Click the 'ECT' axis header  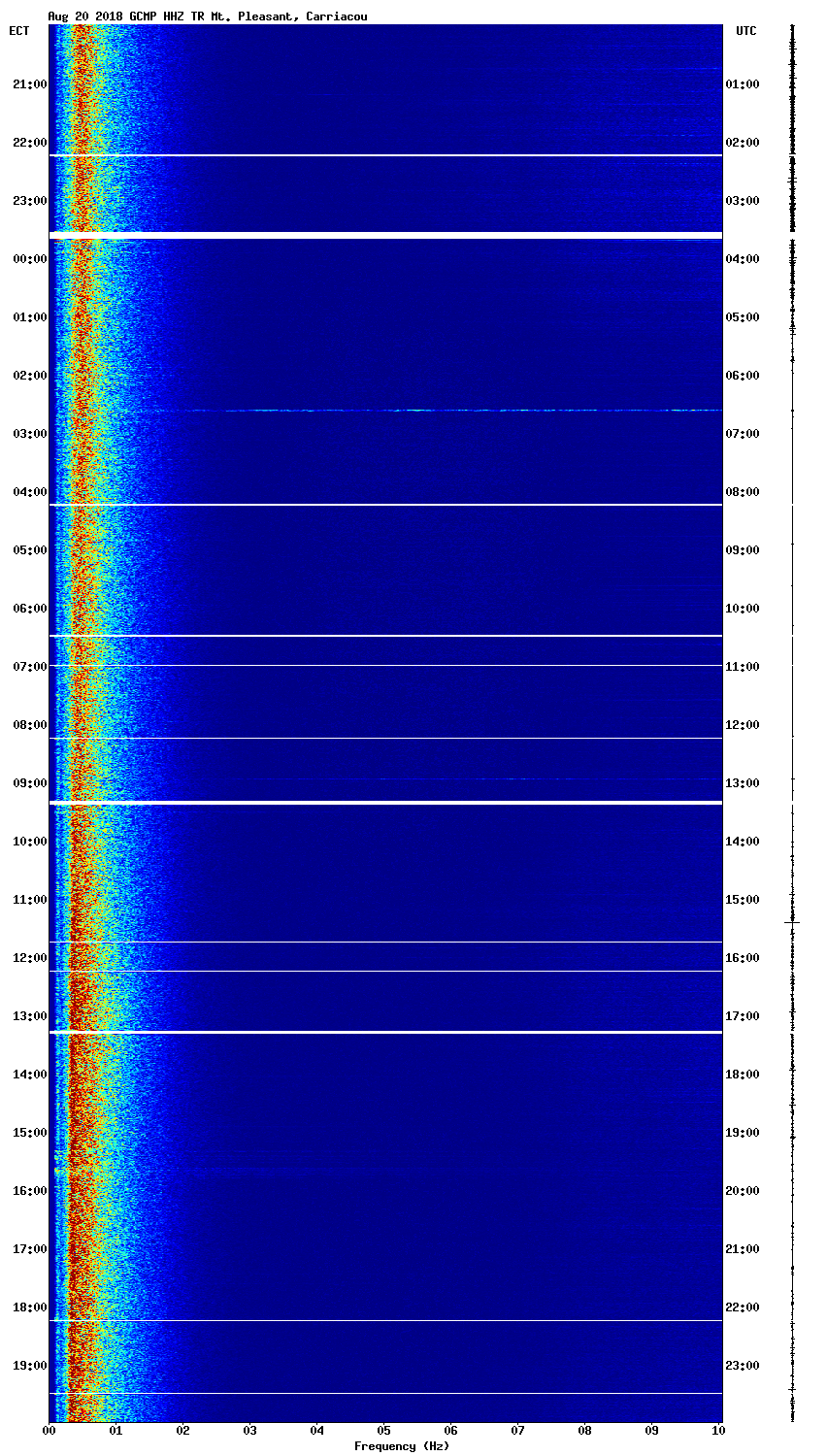coord(19,31)
